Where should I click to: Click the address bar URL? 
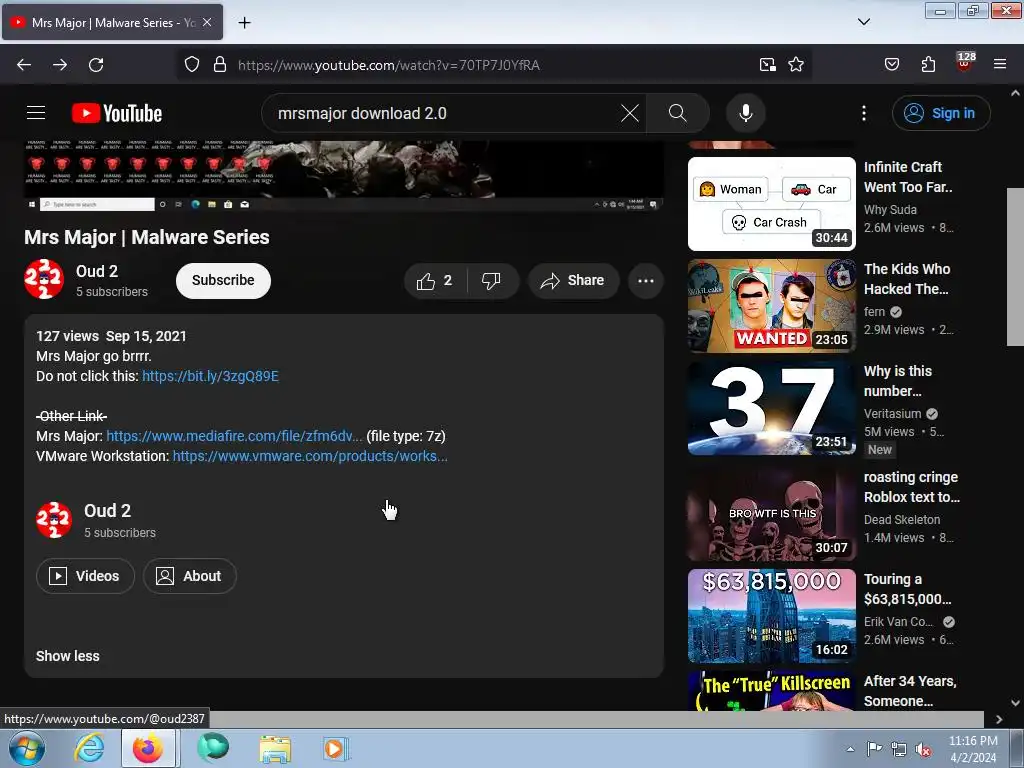pos(389,65)
